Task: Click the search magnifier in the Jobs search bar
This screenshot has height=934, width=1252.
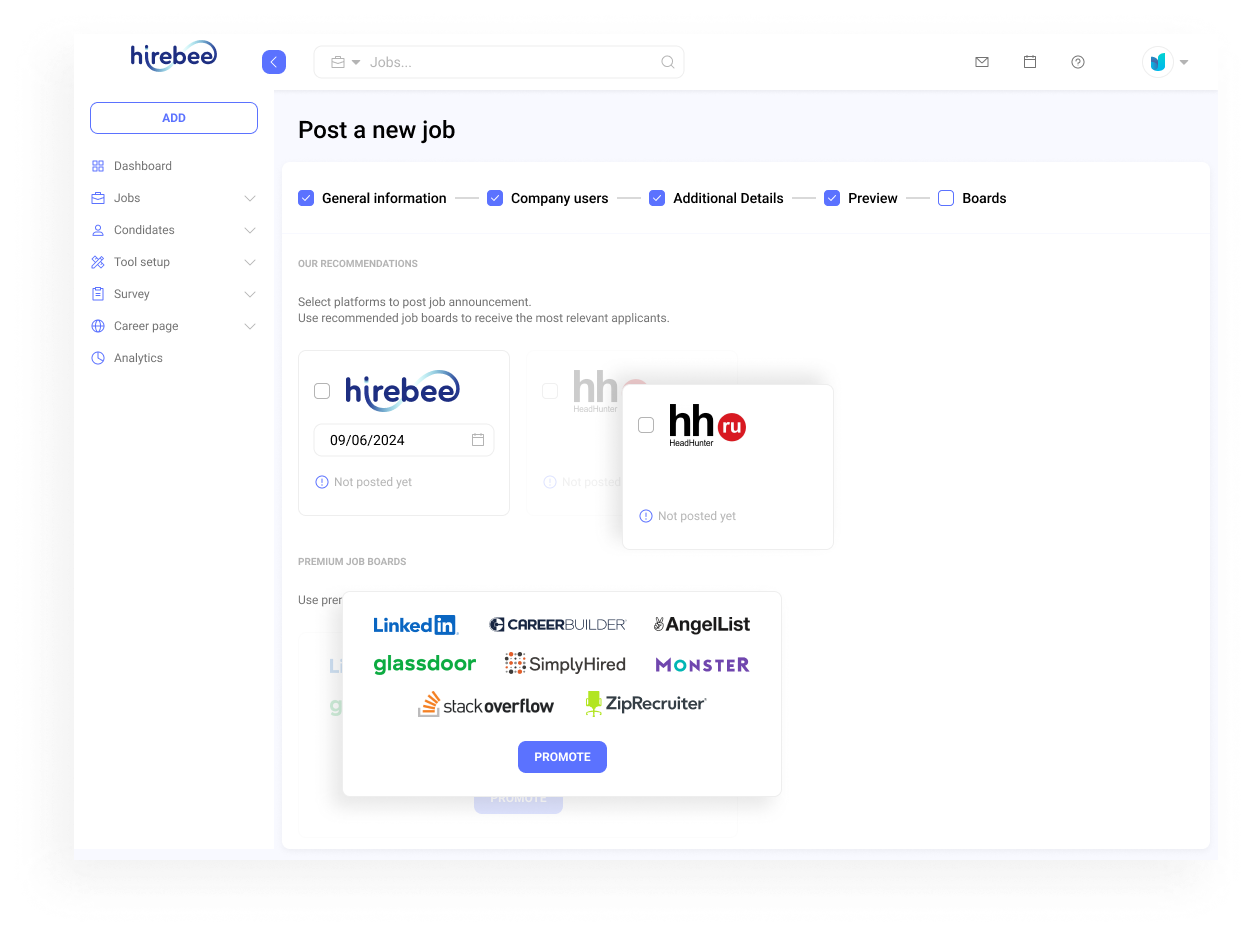Action: coord(667,61)
